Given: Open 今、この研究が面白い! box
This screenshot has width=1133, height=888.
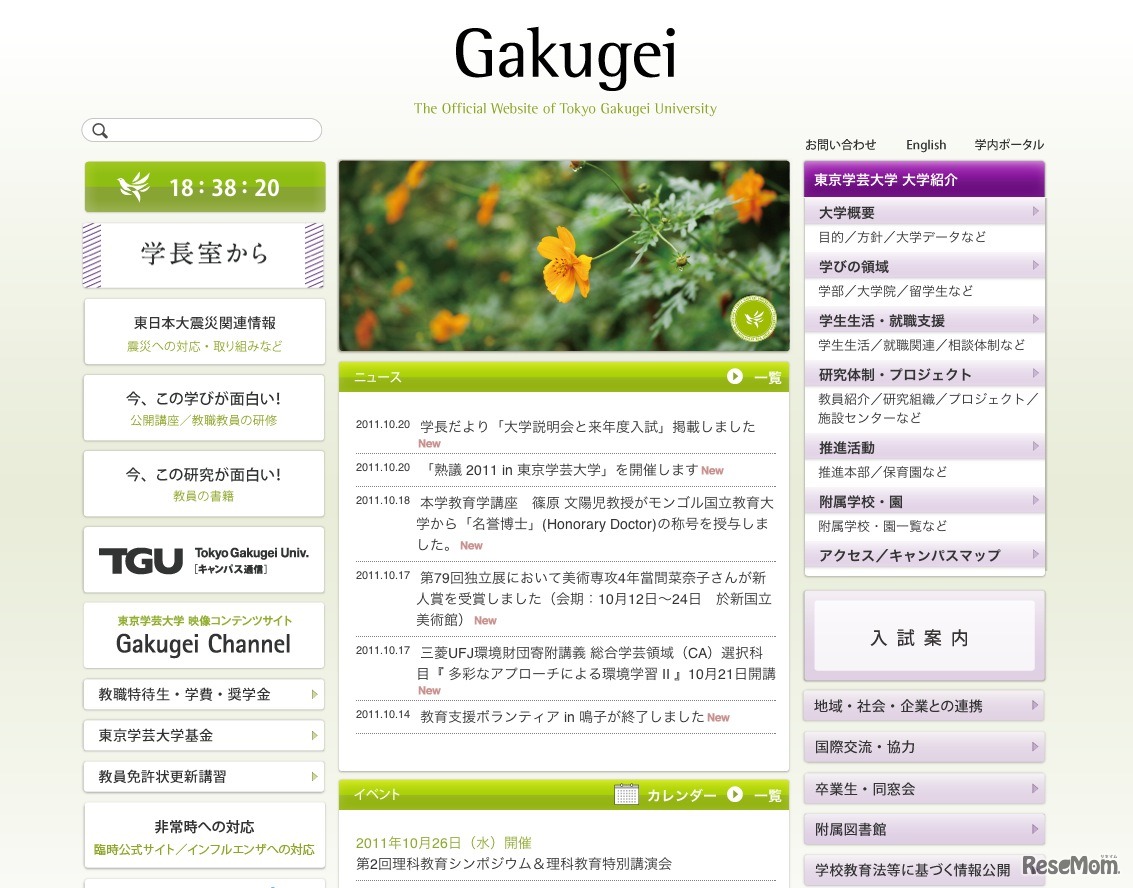Looking at the screenshot, I should [x=204, y=484].
